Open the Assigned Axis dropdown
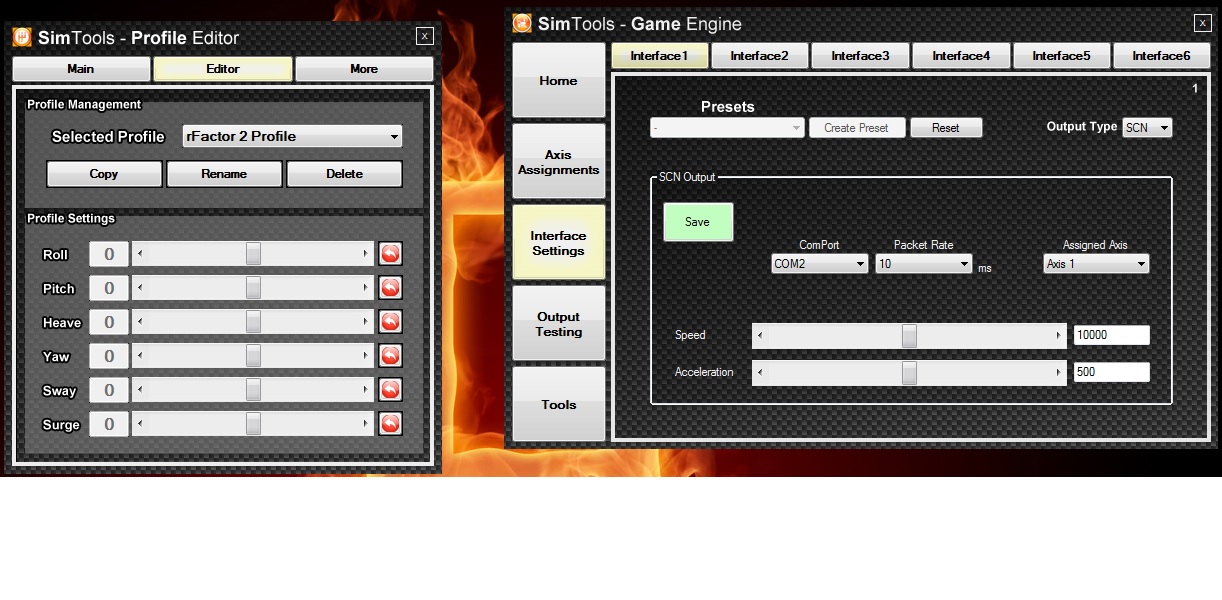Screen dimensions: 1222x600 point(1096,264)
